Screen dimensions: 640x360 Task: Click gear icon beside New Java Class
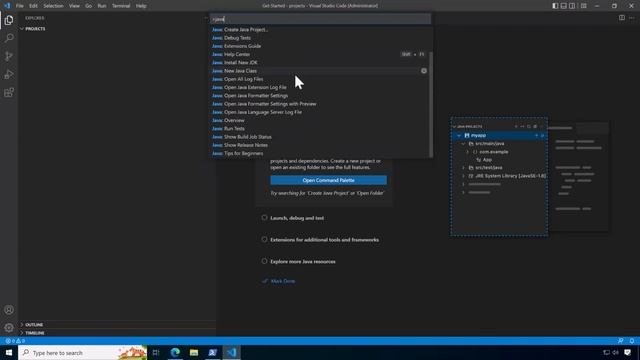click(x=424, y=71)
